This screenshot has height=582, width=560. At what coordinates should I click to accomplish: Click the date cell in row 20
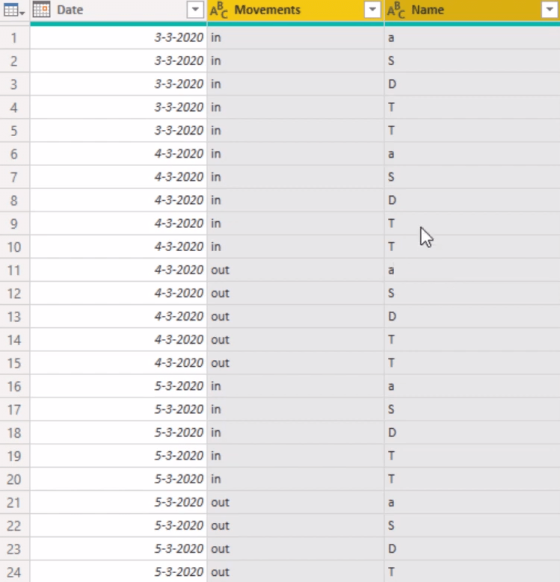(118, 479)
